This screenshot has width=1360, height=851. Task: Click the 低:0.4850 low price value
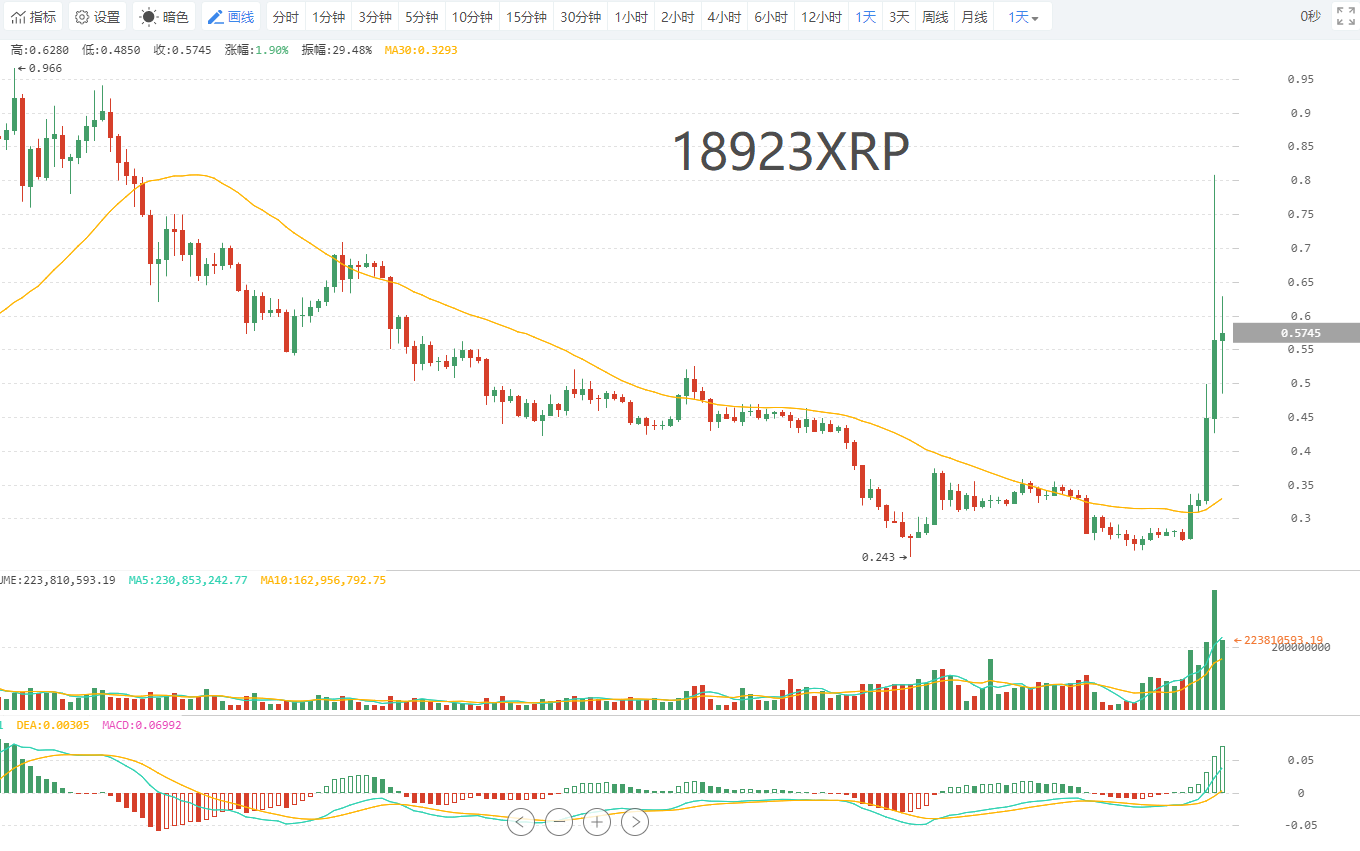click(x=111, y=49)
